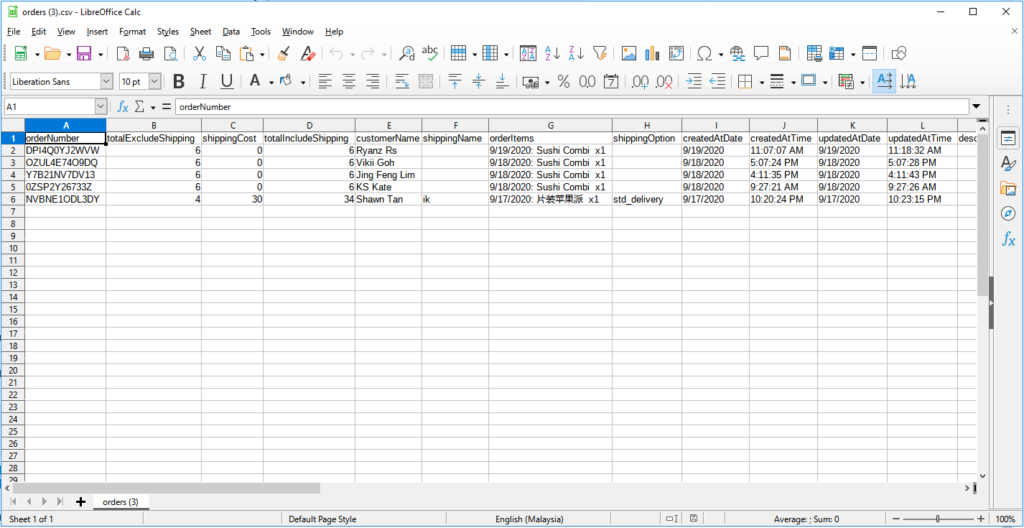
Task: Open the Navigator in the sidebar
Action: click(x=1008, y=214)
